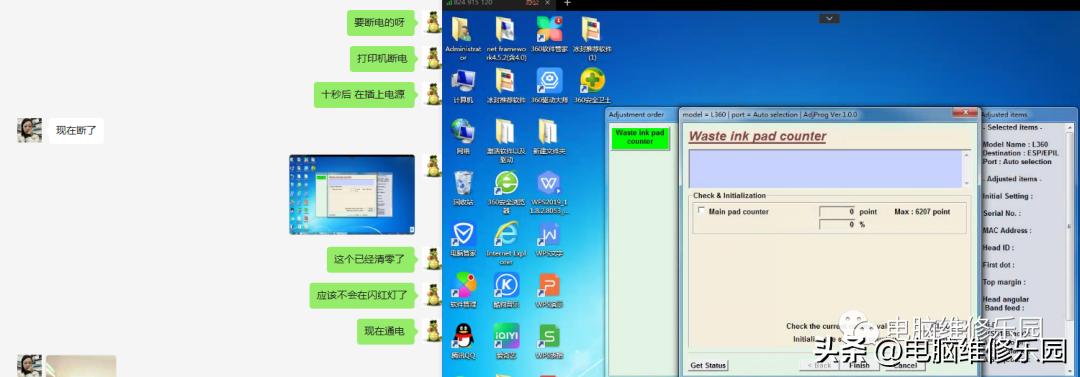
Task: Click the percent value field
Action: [837, 225]
